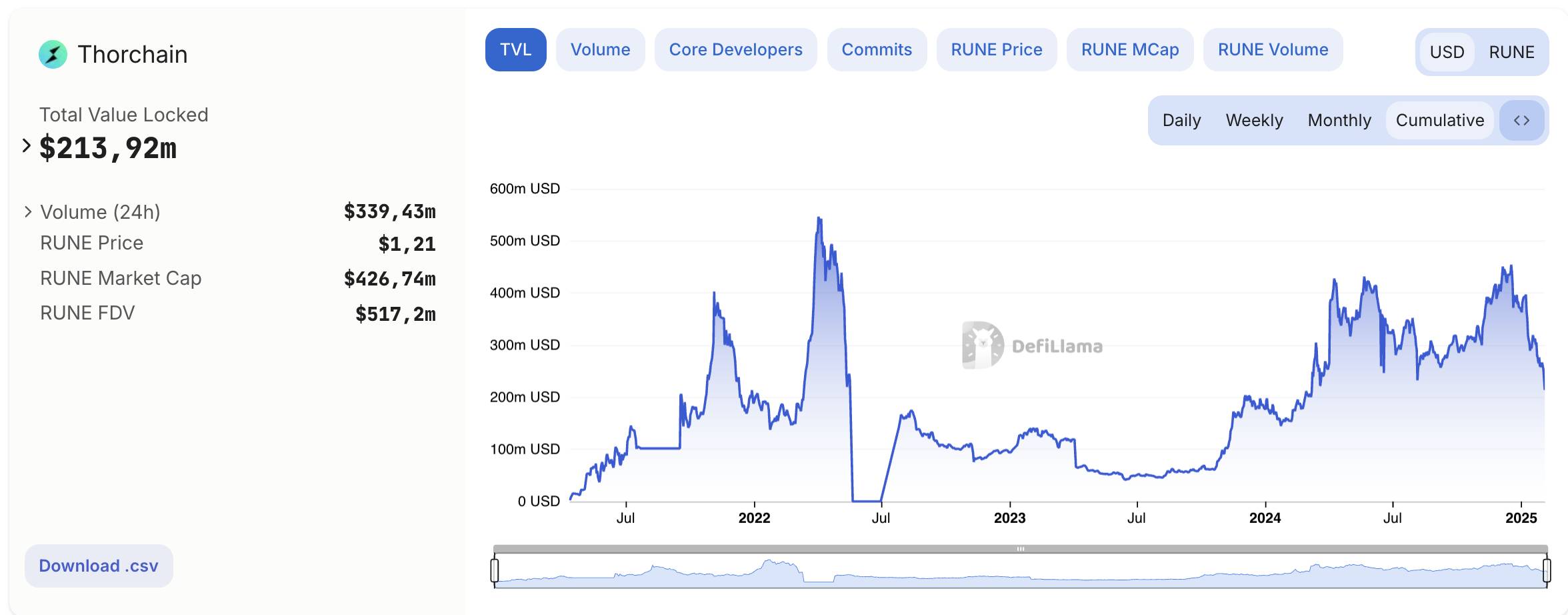This screenshot has height=615, width=1568.
Task: Grab the left range slider handle
Action: [495, 570]
